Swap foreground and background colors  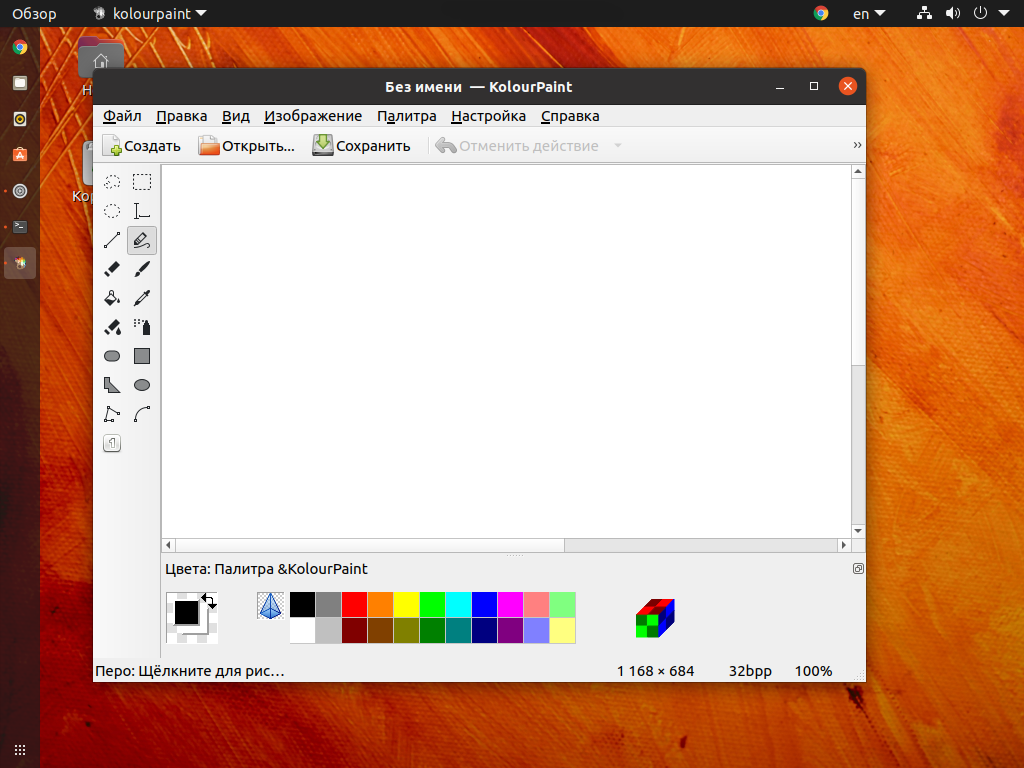tap(209, 601)
